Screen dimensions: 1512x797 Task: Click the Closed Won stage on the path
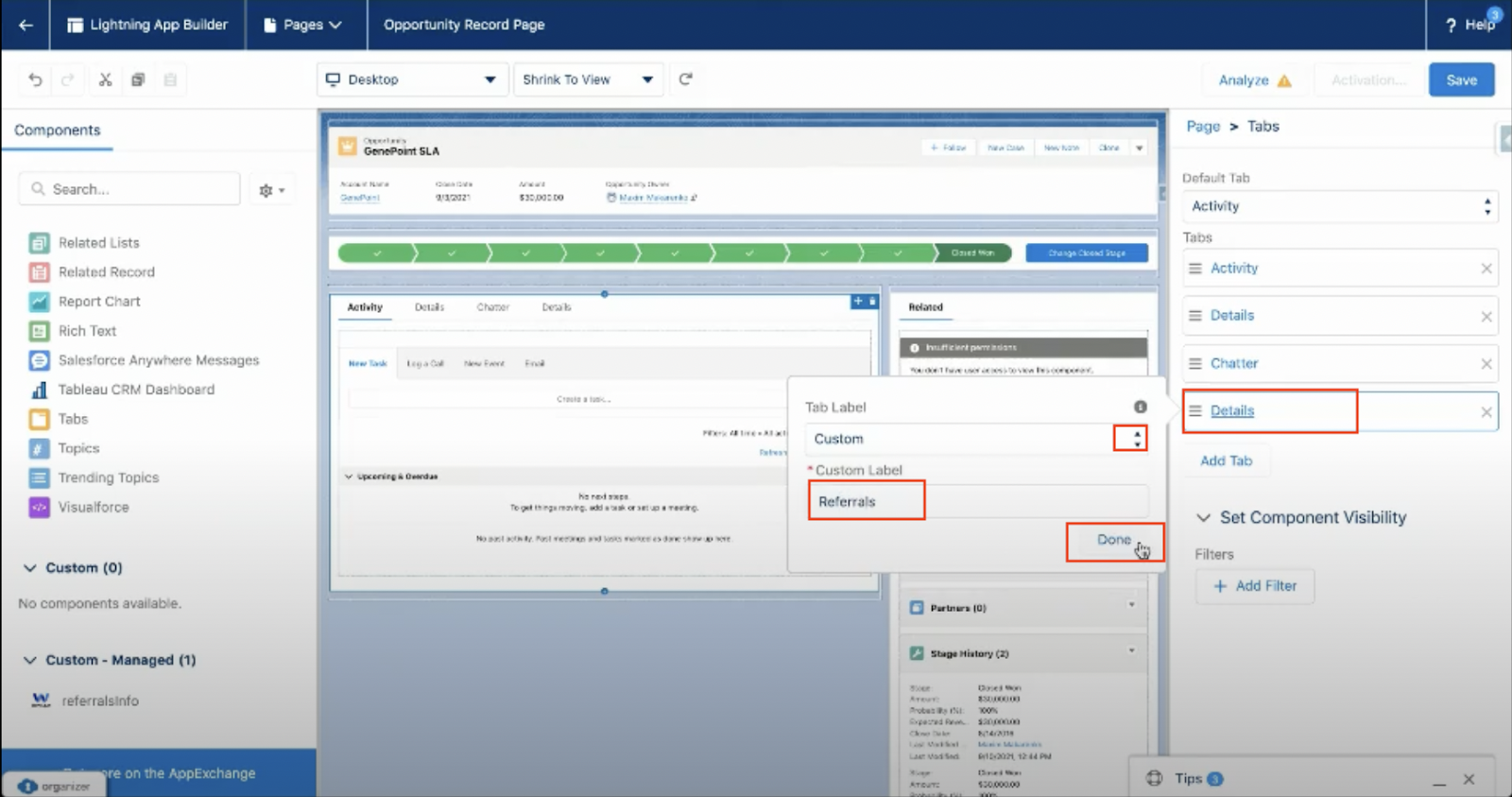click(x=972, y=253)
